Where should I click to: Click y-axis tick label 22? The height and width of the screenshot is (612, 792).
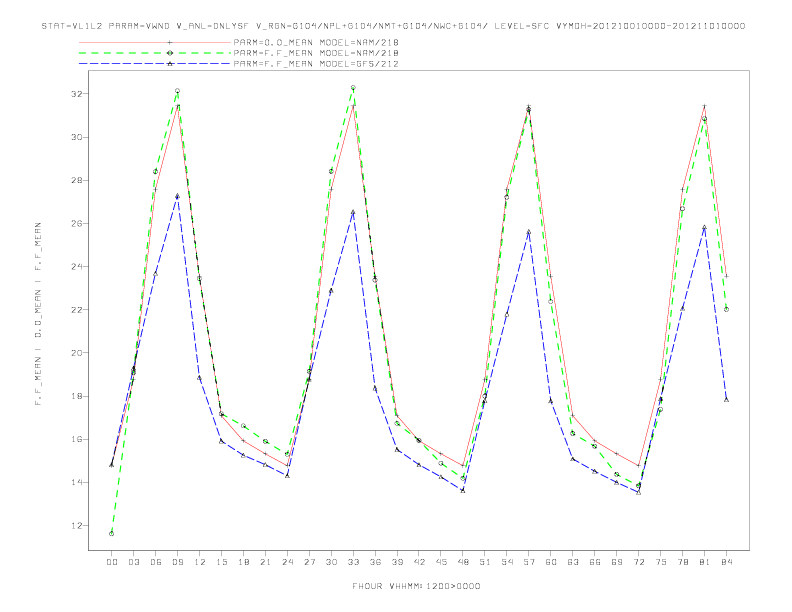(77, 310)
